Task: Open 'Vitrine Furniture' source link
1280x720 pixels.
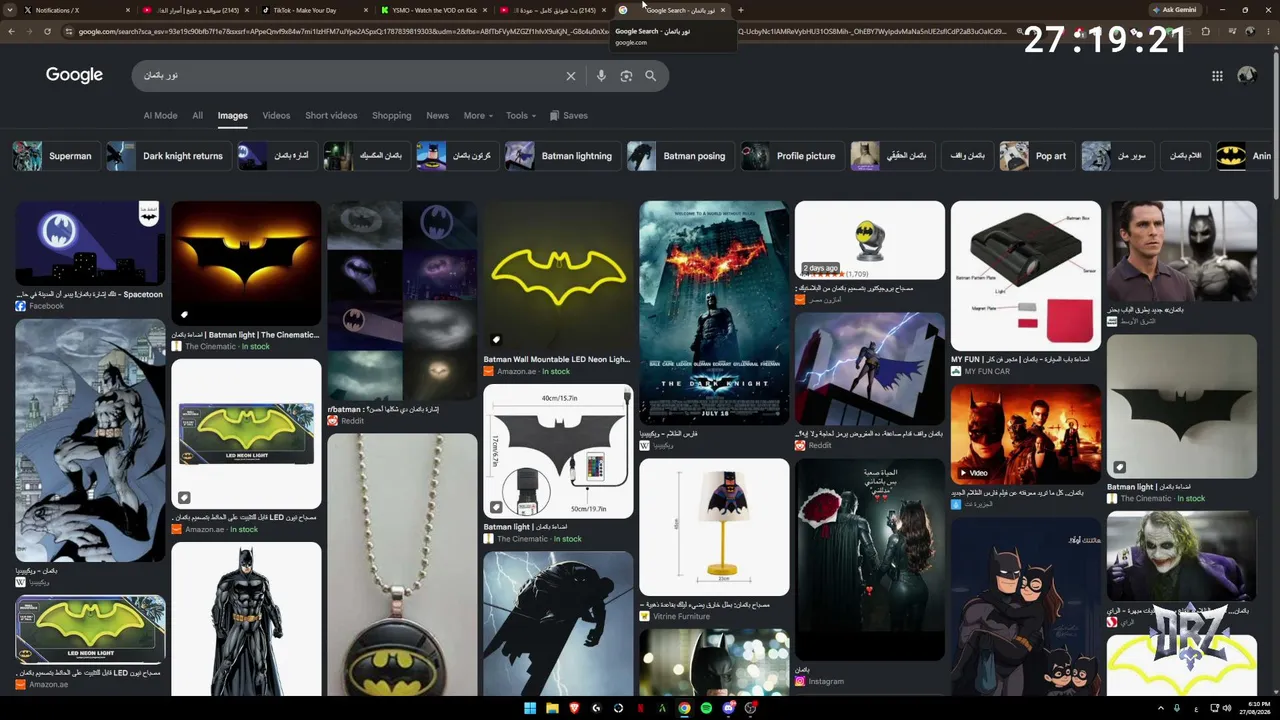Action: point(681,616)
